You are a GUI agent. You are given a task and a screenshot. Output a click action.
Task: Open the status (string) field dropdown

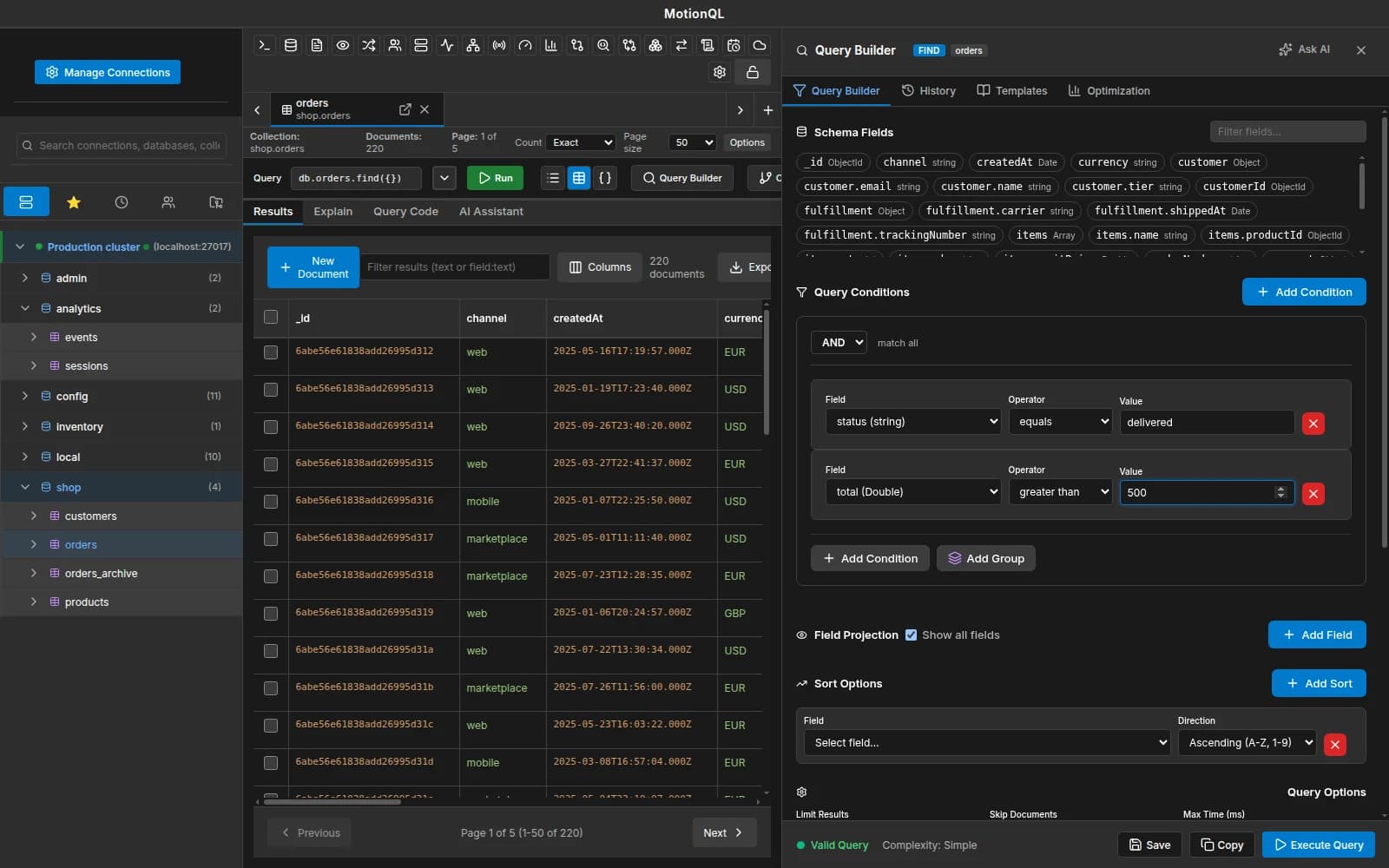(x=913, y=422)
